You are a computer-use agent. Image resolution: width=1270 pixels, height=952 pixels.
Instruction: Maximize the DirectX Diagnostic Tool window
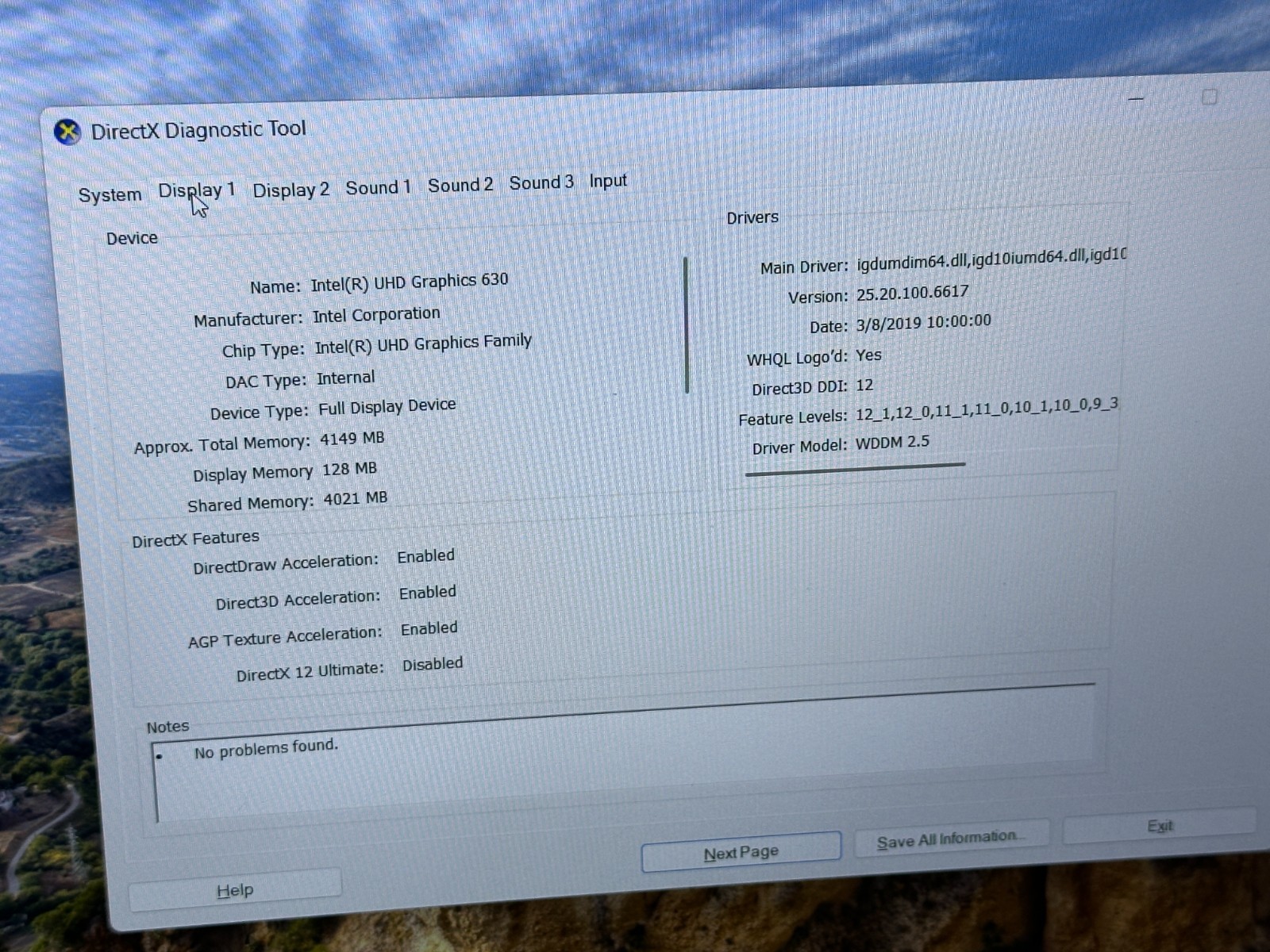(x=1209, y=97)
